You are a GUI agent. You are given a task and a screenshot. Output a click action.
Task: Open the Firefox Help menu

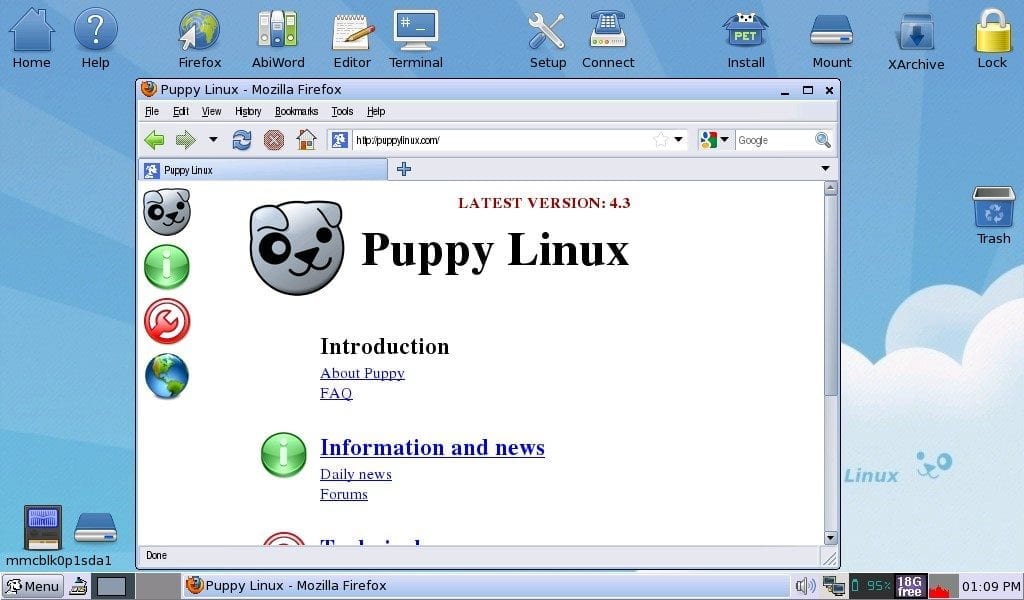376,112
